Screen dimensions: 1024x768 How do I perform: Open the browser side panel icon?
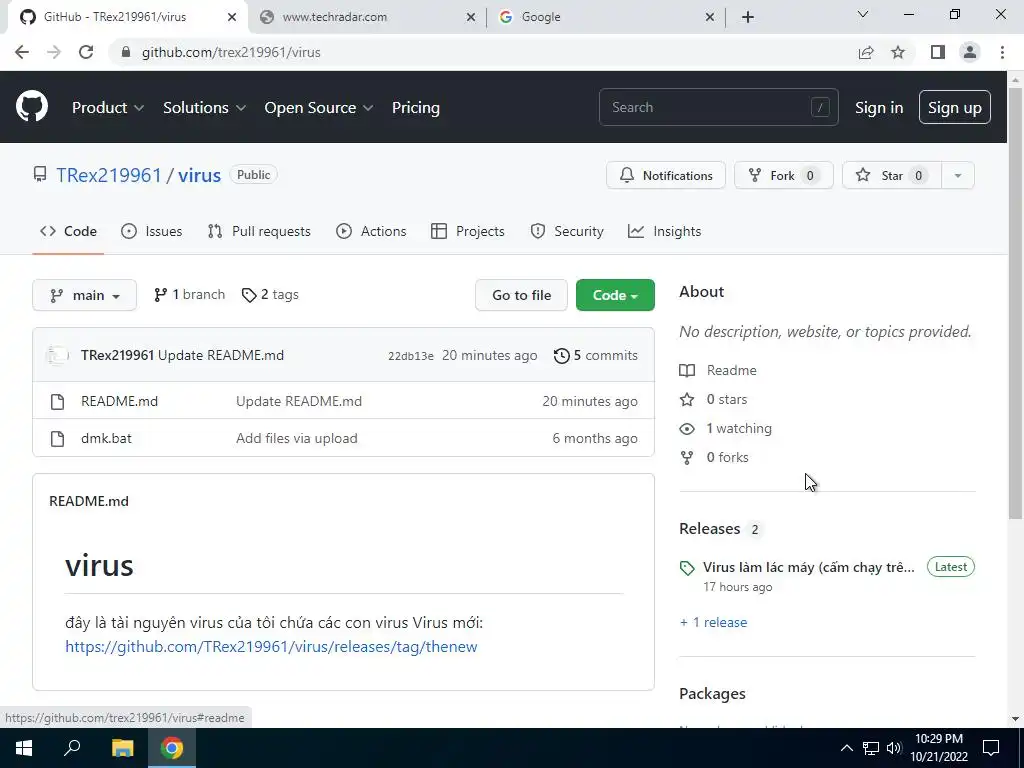click(x=938, y=52)
